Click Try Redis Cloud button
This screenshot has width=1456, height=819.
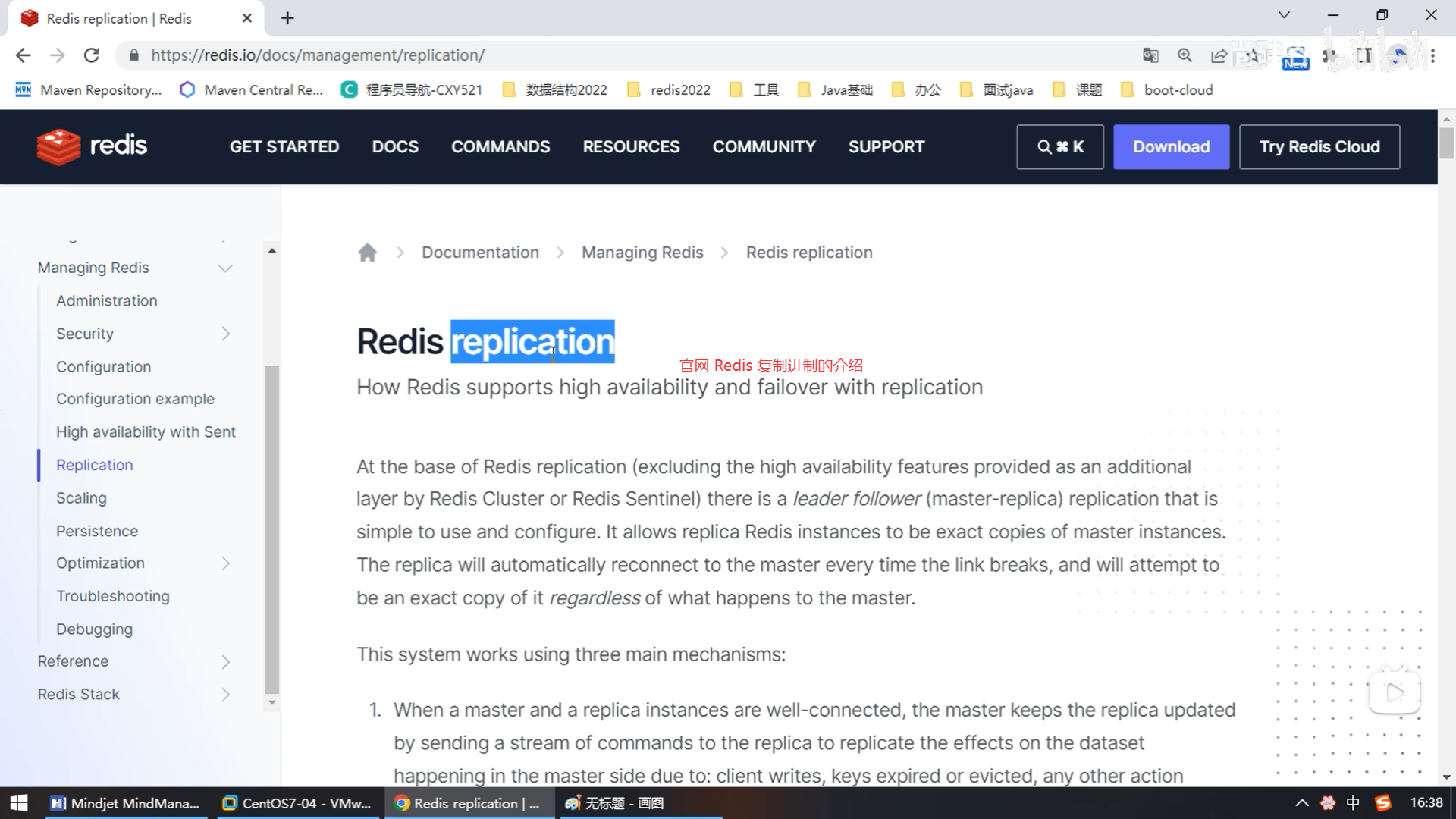(1319, 146)
